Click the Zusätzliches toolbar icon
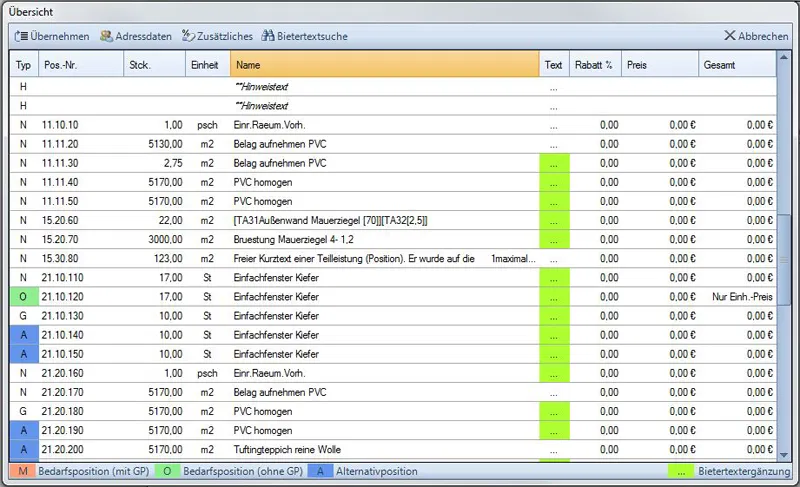 click(188, 36)
